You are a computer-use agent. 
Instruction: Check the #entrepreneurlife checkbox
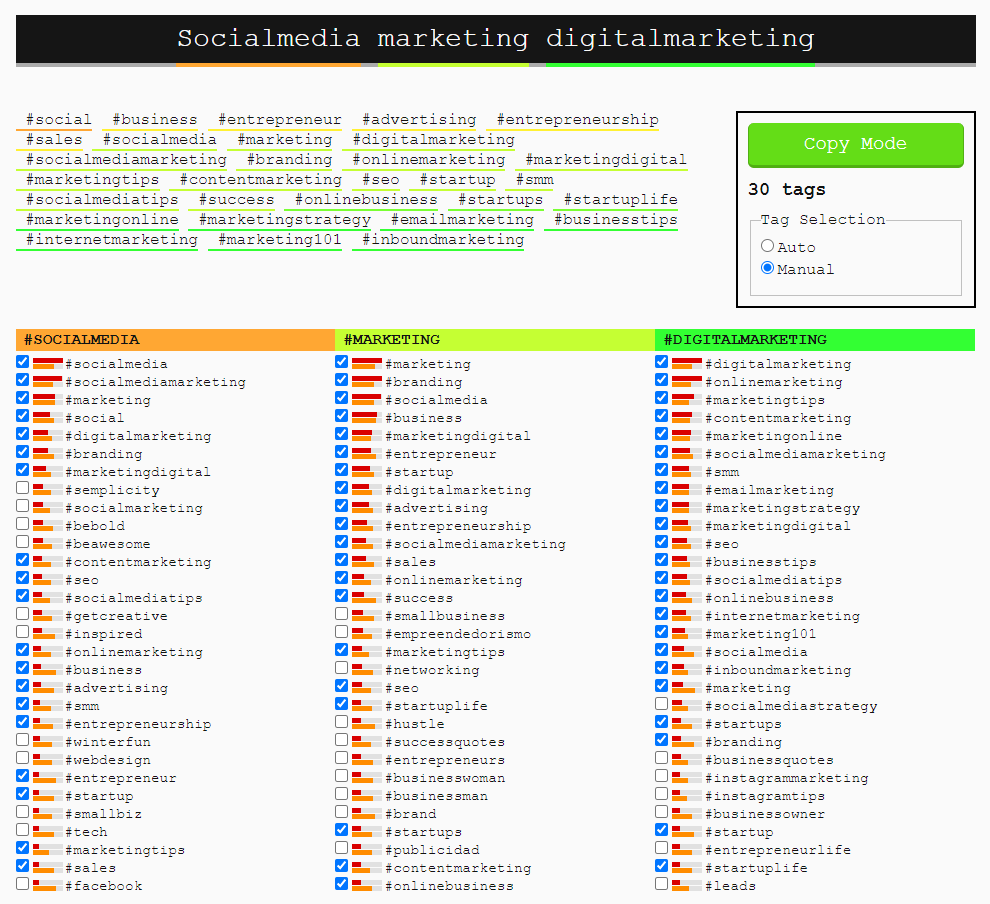662,848
